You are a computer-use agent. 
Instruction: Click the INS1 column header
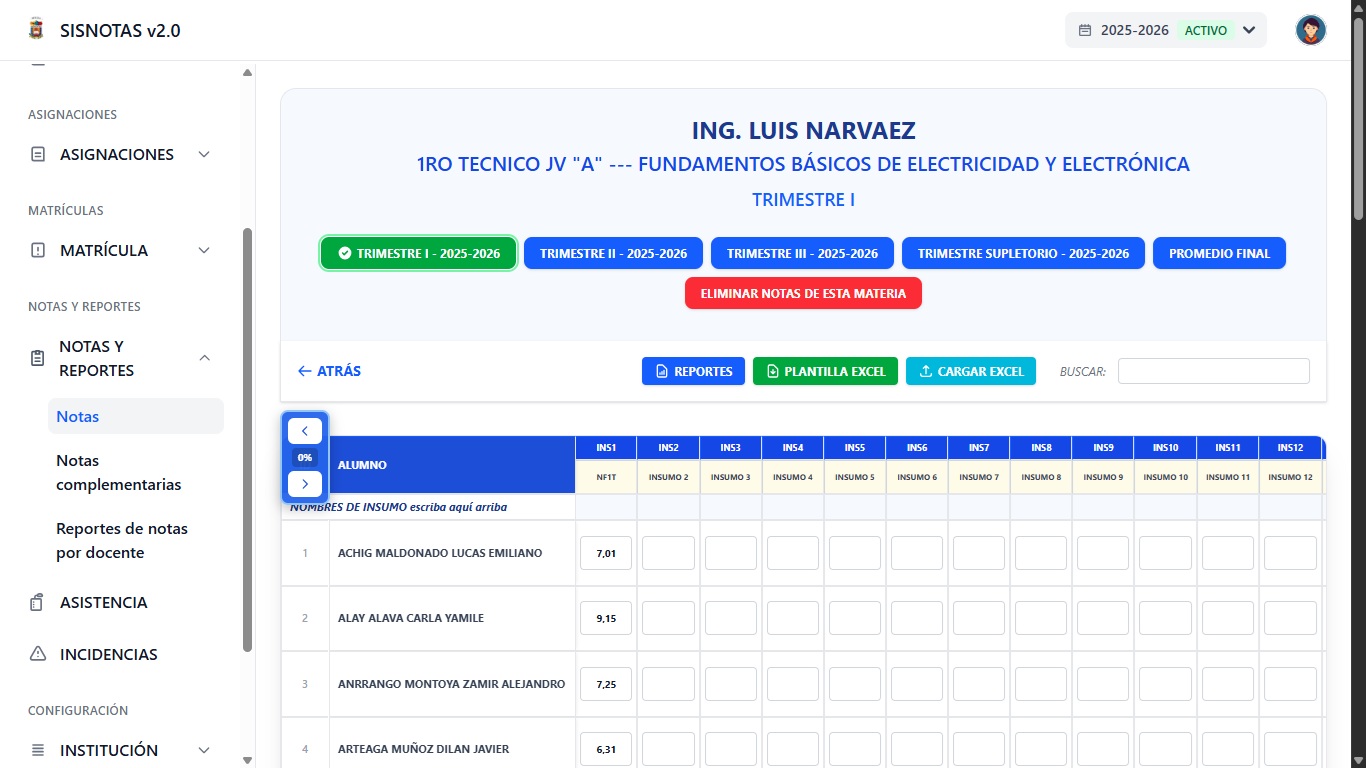coord(606,448)
